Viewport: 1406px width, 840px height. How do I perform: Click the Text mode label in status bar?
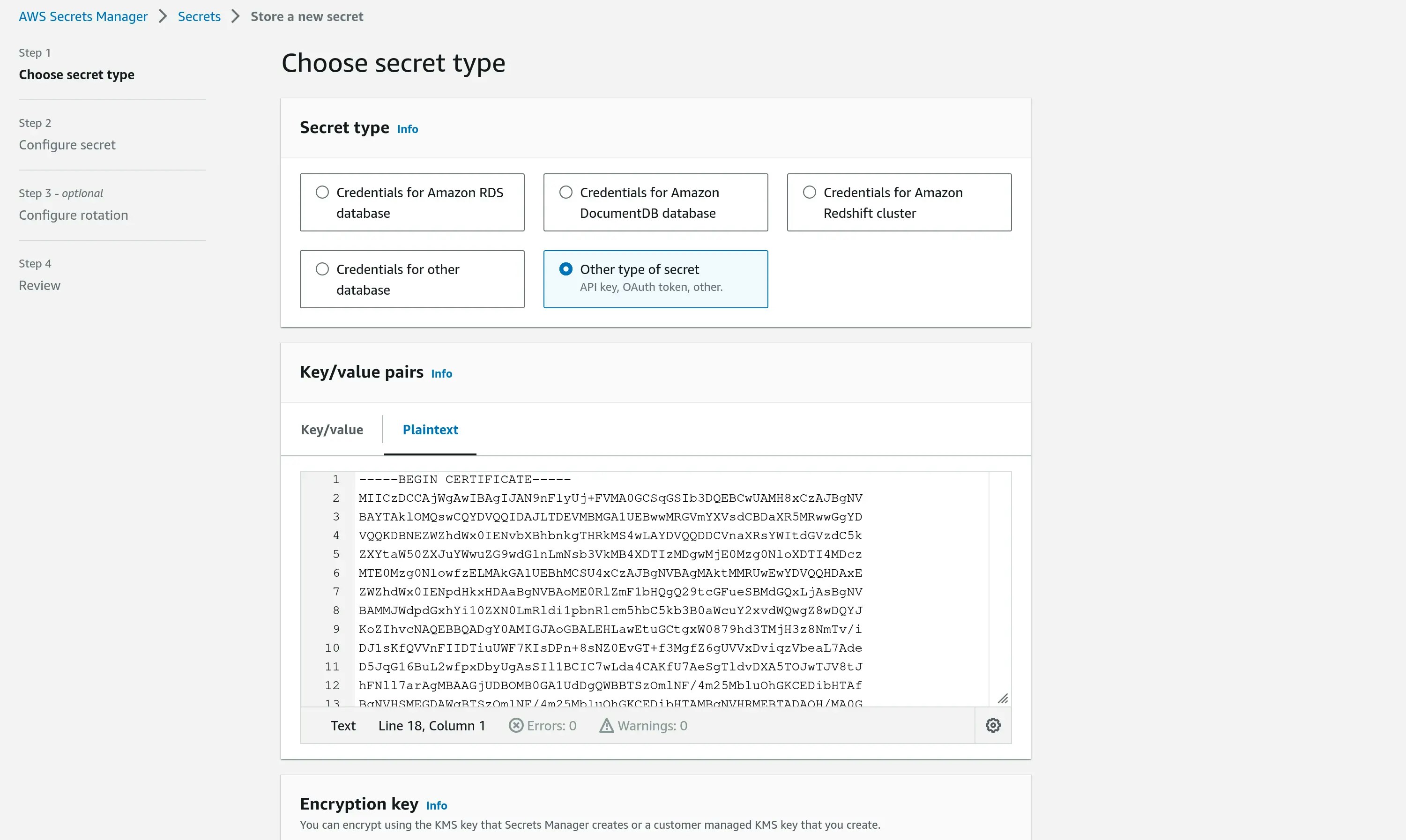click(343, 726)
